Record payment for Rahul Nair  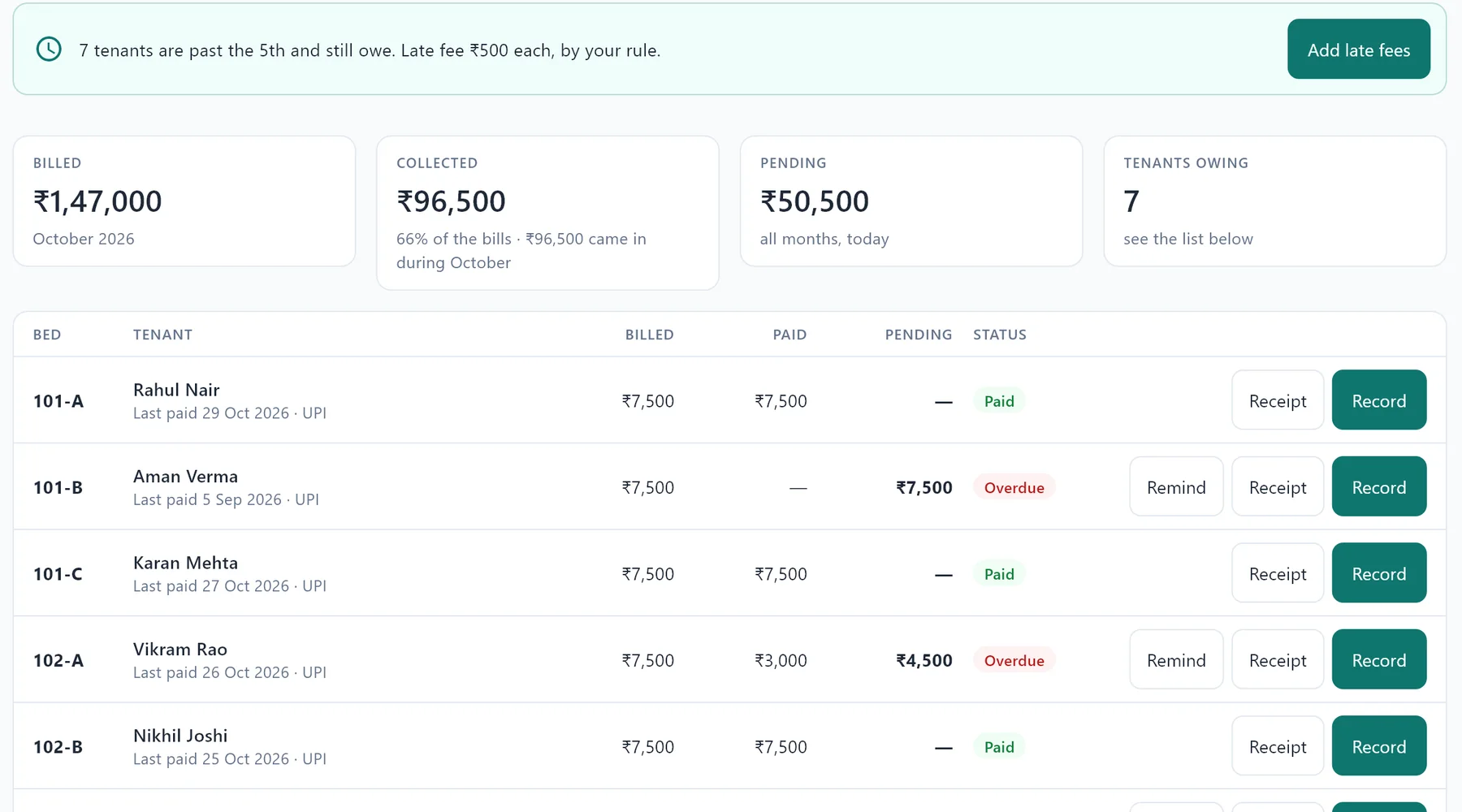1379,400
